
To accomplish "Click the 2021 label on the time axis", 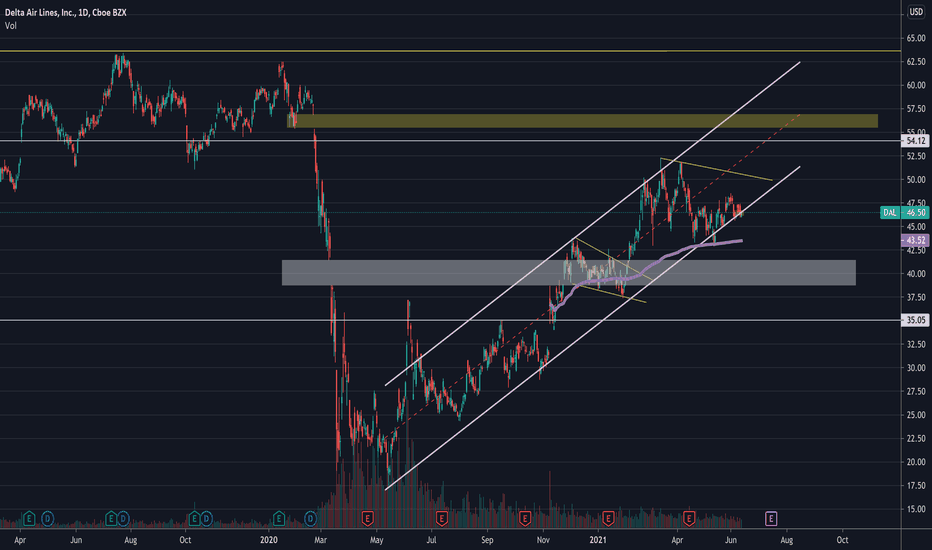I will click(598, 540).
